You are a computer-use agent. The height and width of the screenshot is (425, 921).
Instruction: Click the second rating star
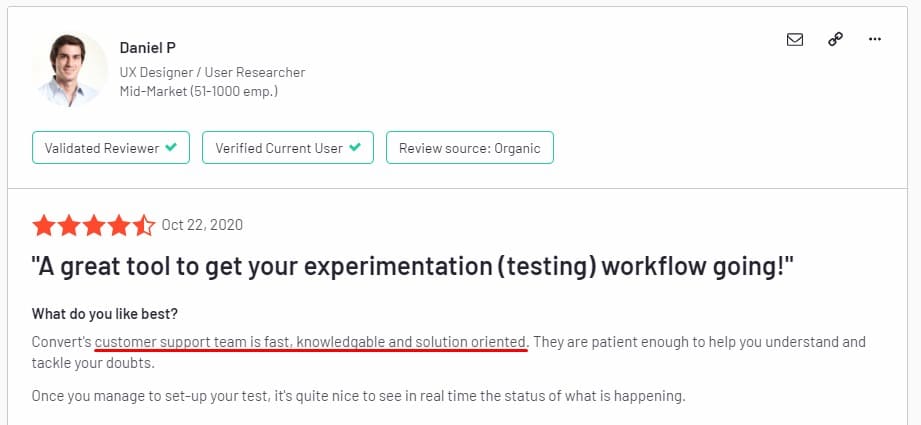[69, 225]
